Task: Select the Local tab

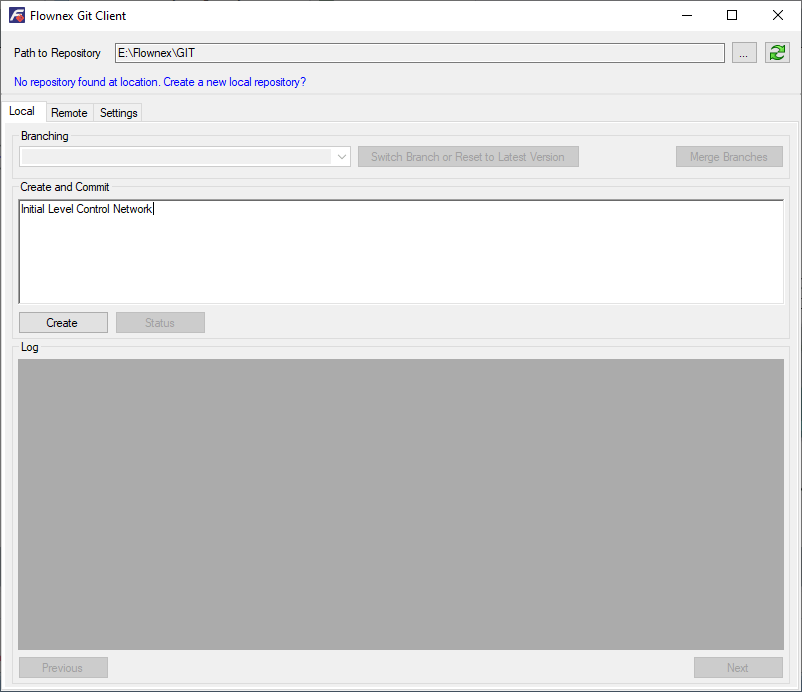Action: [x=22, y=111]
